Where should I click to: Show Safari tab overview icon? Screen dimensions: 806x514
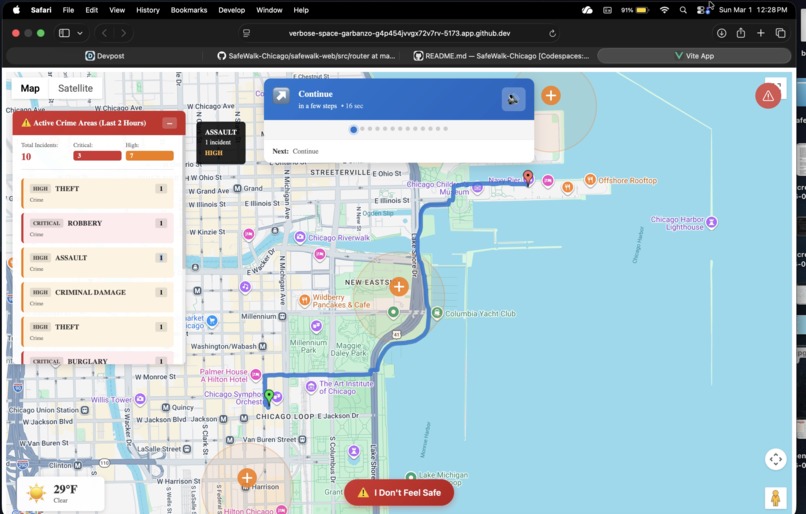pyautogui.click(x=780, y=33)
